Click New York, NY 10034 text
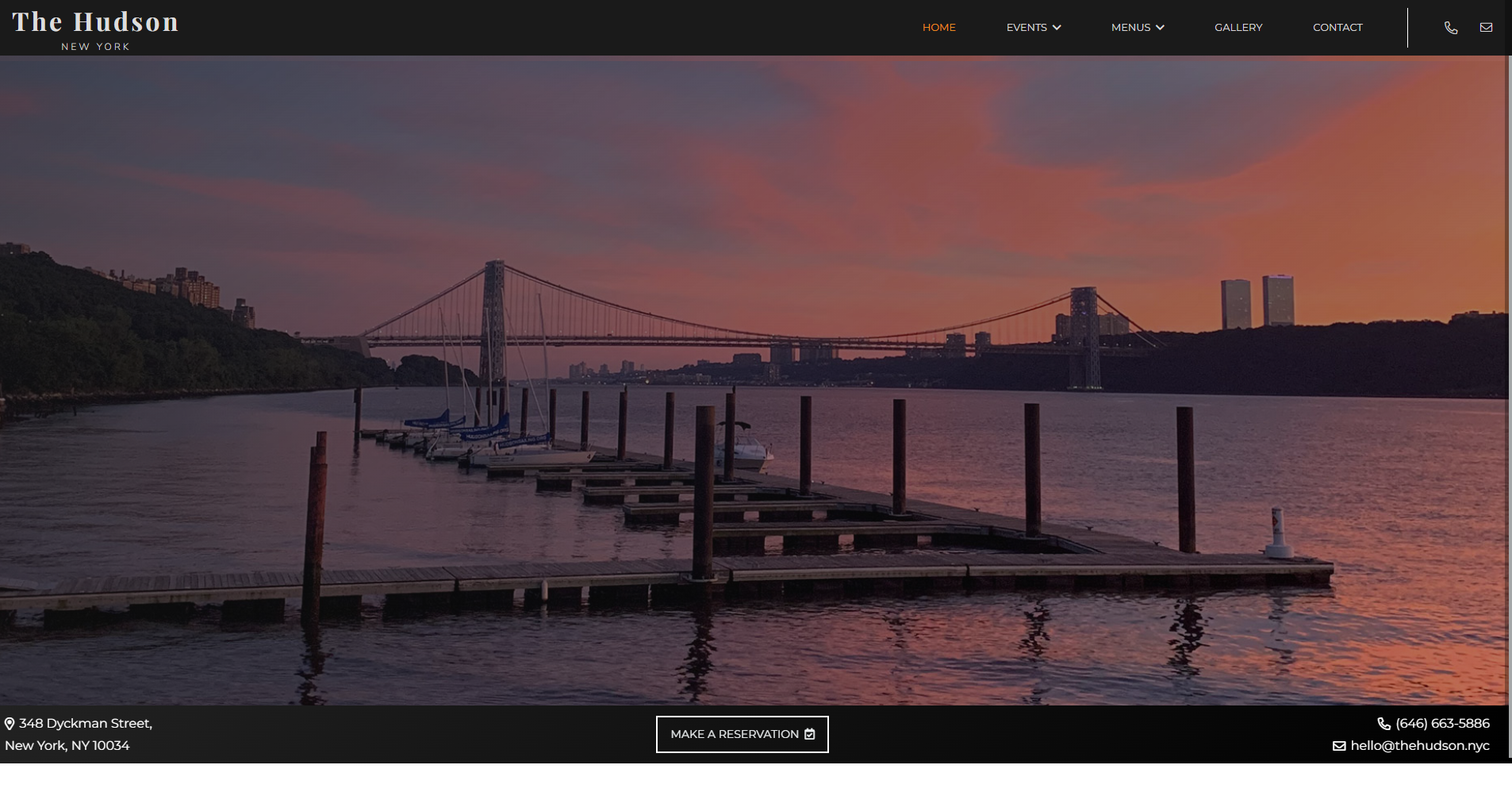Viewport: 1512px width, 788px height. tap(67, 745)
